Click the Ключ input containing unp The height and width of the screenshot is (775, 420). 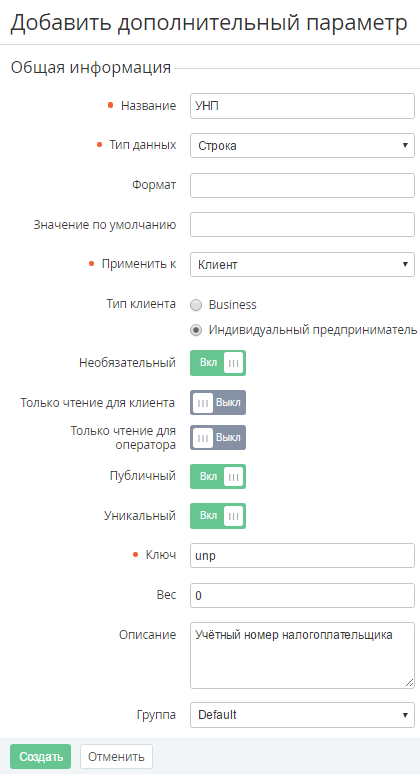302,556
